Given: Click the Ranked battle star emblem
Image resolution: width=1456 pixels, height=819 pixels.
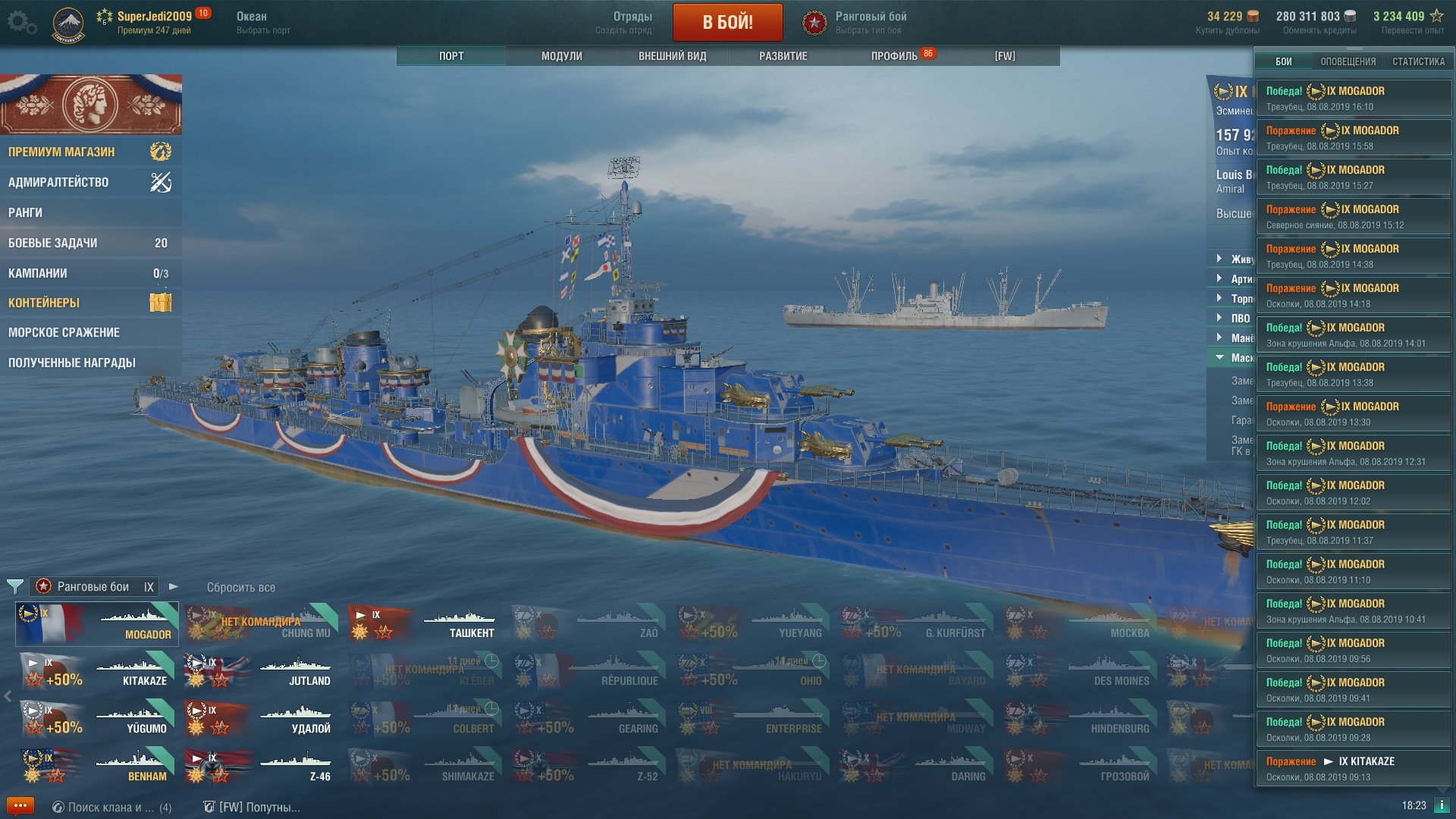Looking at the screenshot, I should (814, 23).
